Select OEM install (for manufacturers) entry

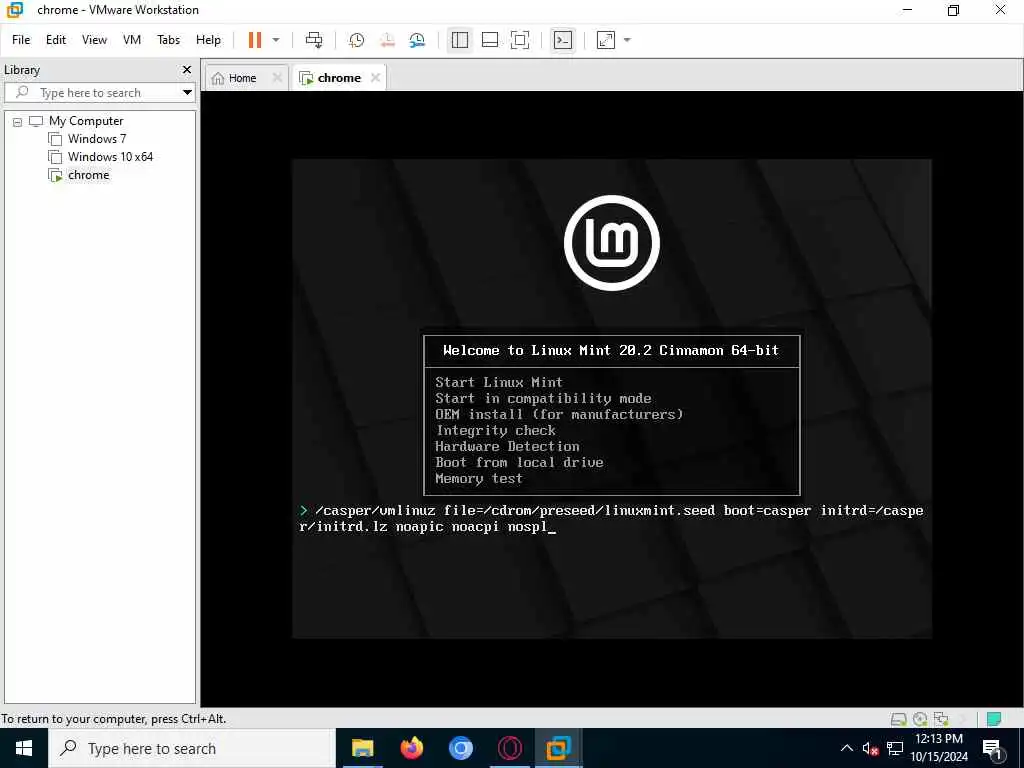[559, 414]
